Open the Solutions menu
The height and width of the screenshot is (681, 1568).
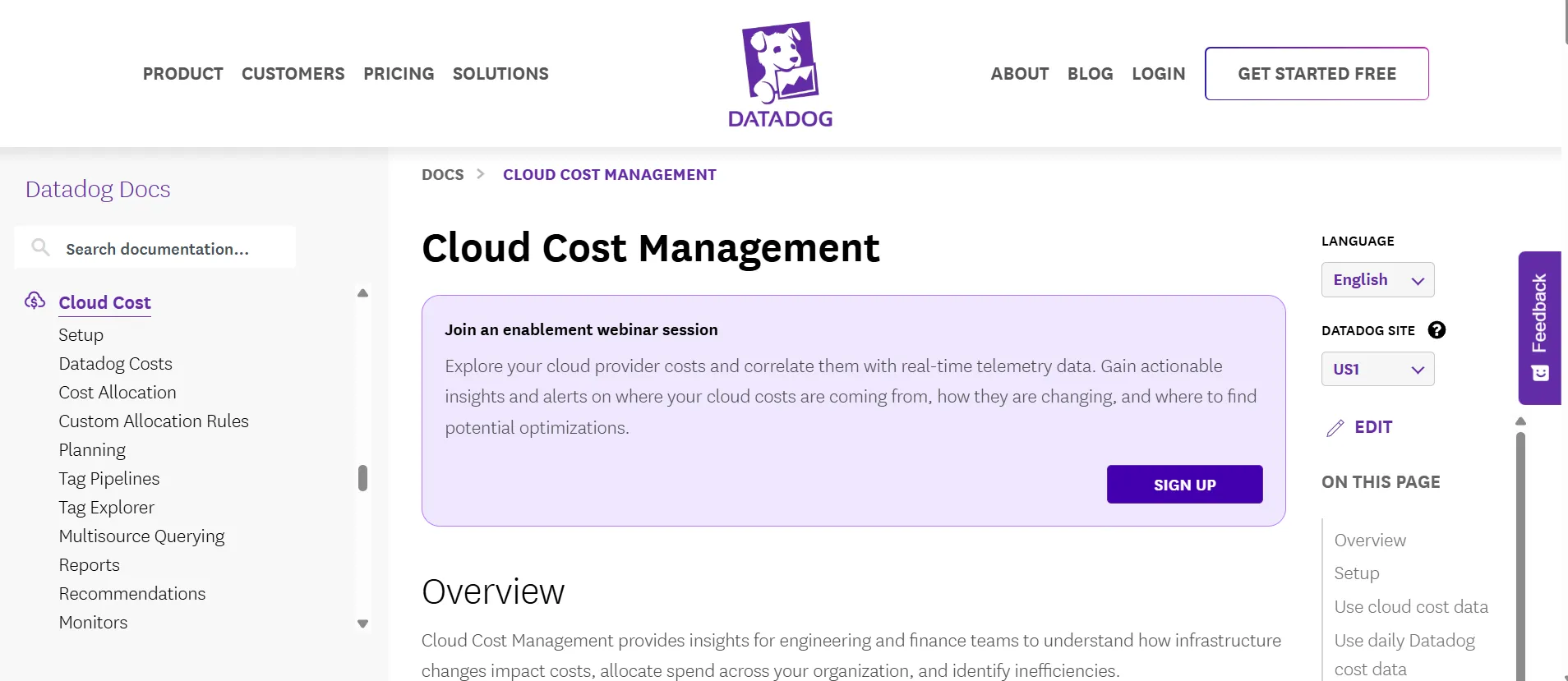pos(500,74)
